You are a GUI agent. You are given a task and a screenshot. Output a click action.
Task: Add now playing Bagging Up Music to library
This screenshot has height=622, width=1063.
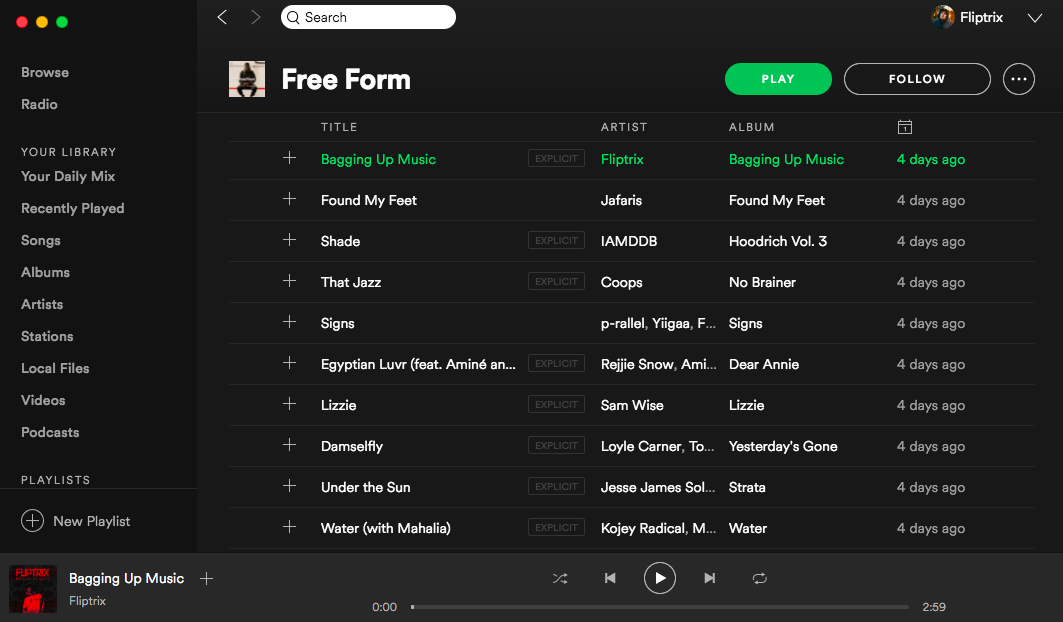[x=207, y=578]
